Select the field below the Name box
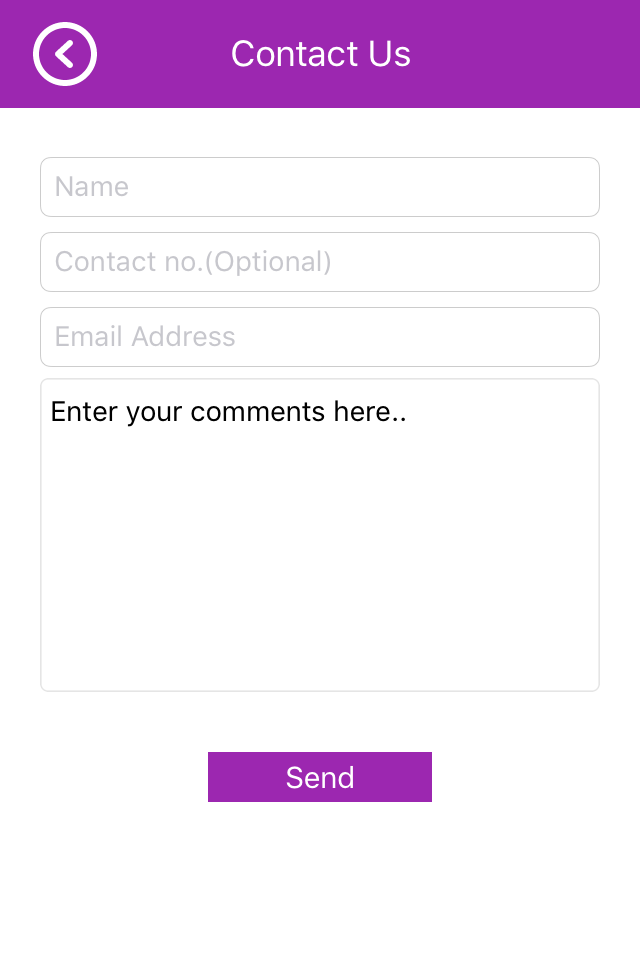This screenshot has width=640, height=960. (320, 262)
